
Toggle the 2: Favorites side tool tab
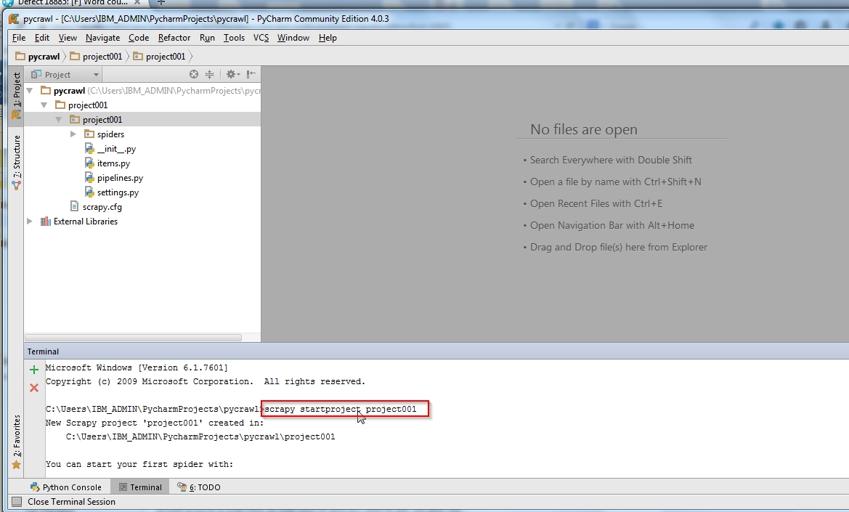click(16, 442)
